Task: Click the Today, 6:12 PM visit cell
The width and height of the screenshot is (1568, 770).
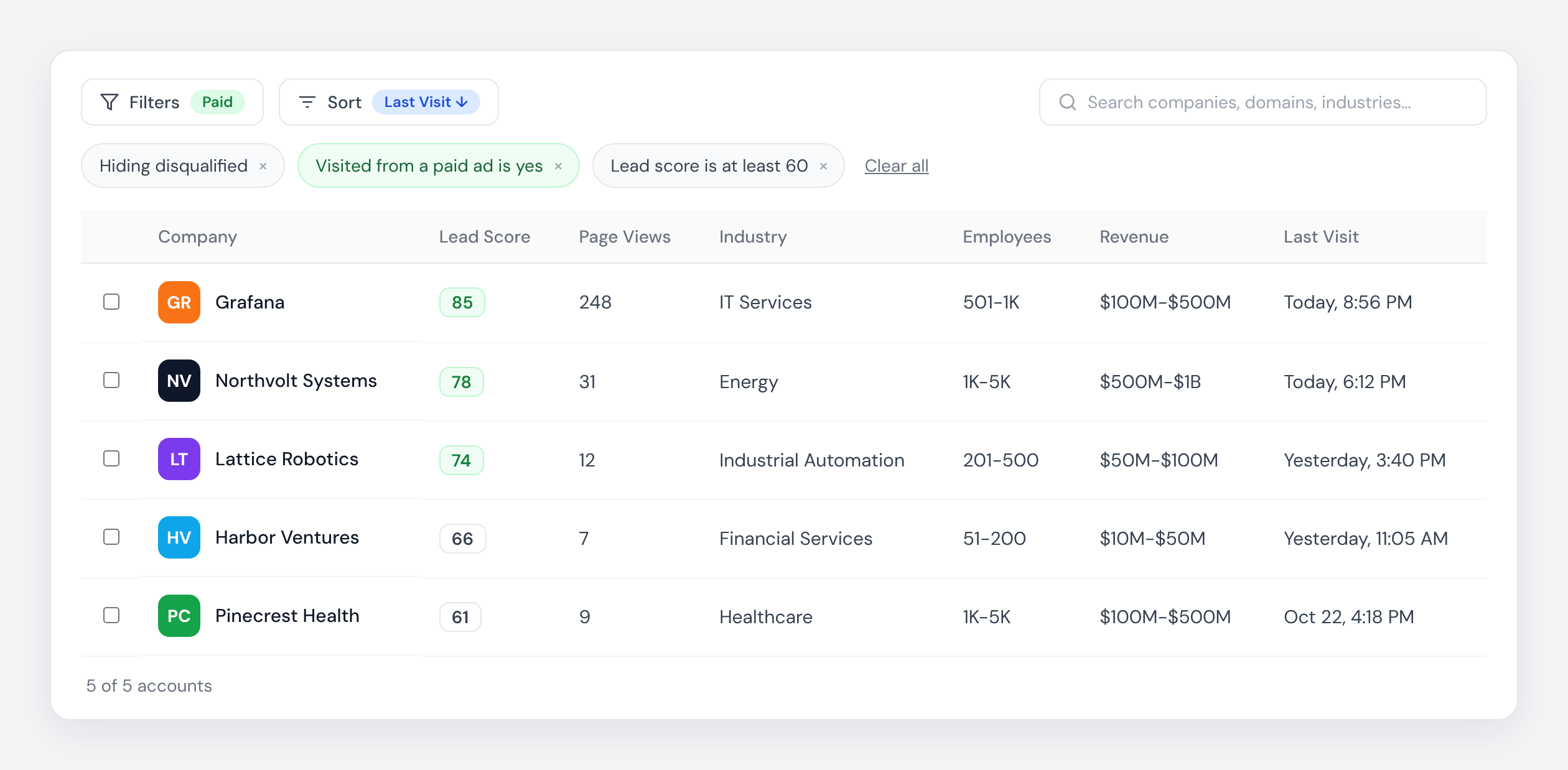Action: (1345, 382)
